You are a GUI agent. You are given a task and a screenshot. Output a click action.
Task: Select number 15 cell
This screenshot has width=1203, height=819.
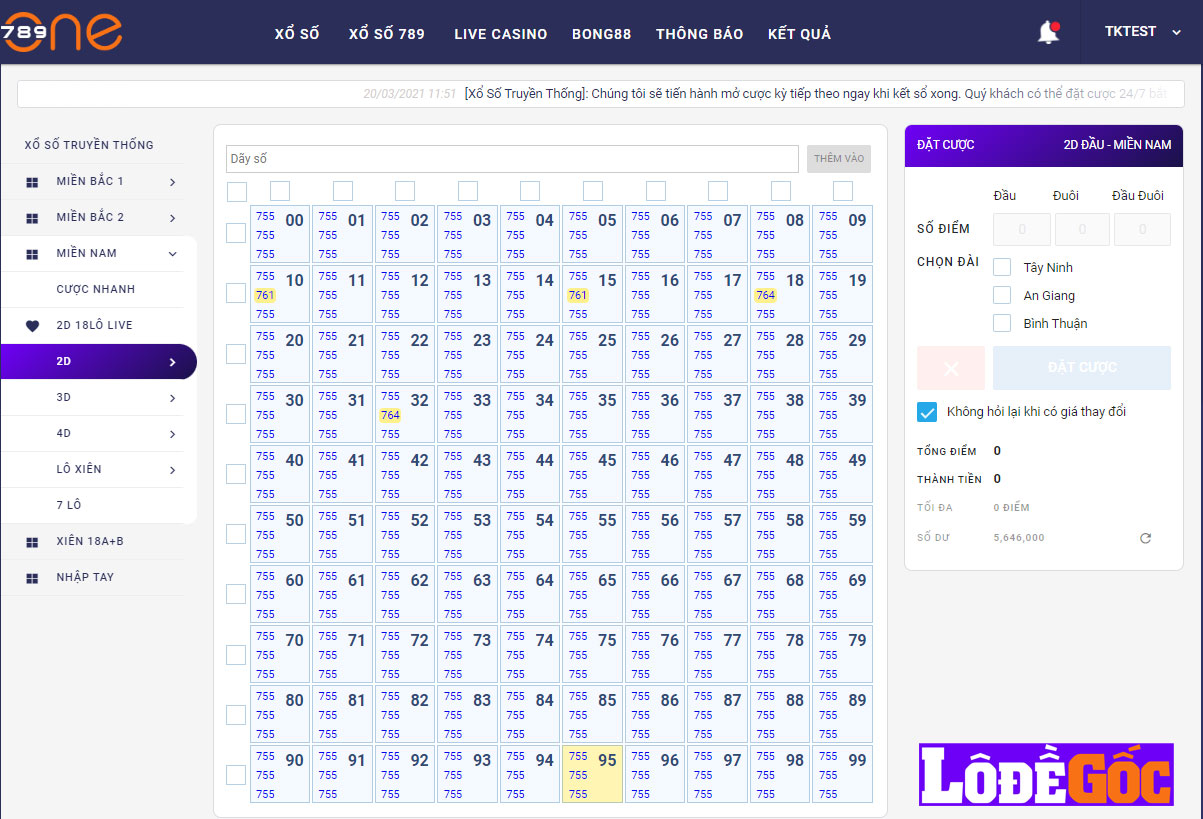(593, 294)
